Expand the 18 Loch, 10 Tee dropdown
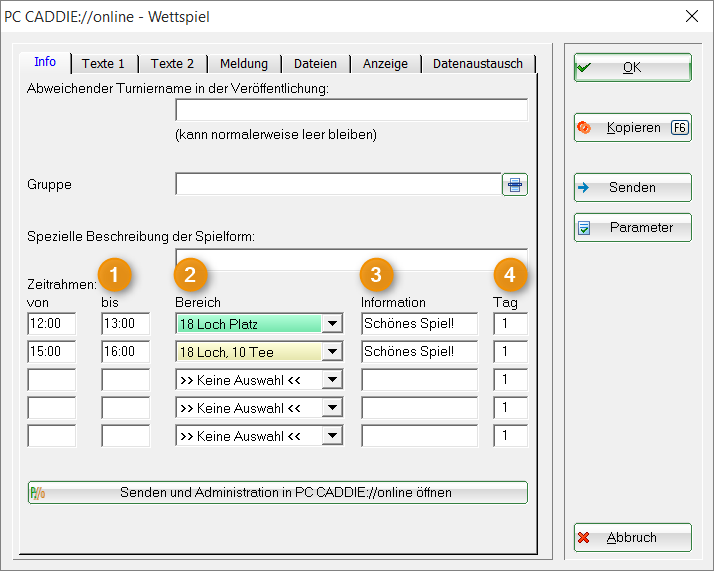 [332, 352]
